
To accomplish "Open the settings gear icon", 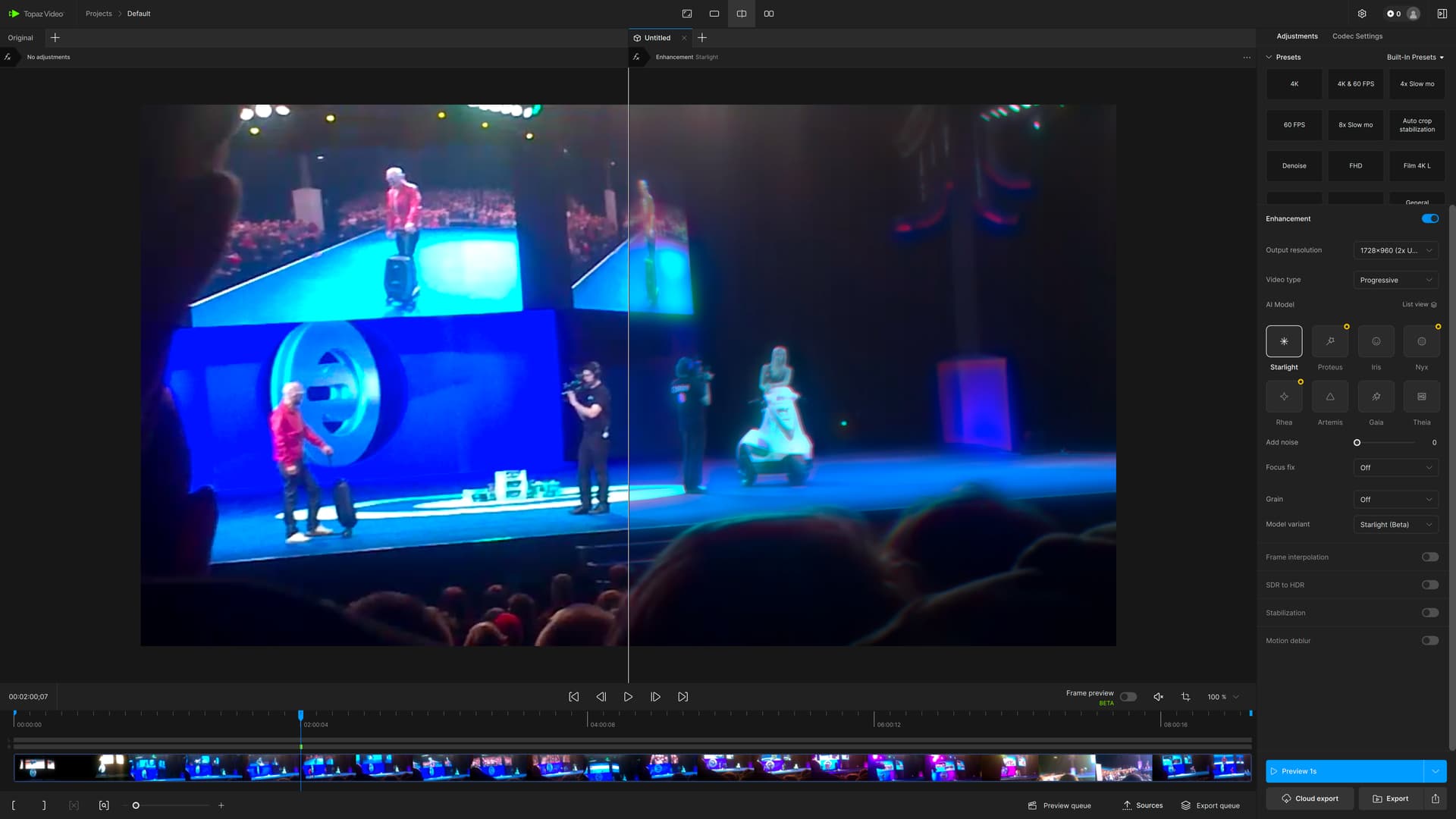I will click(1362, 14).
